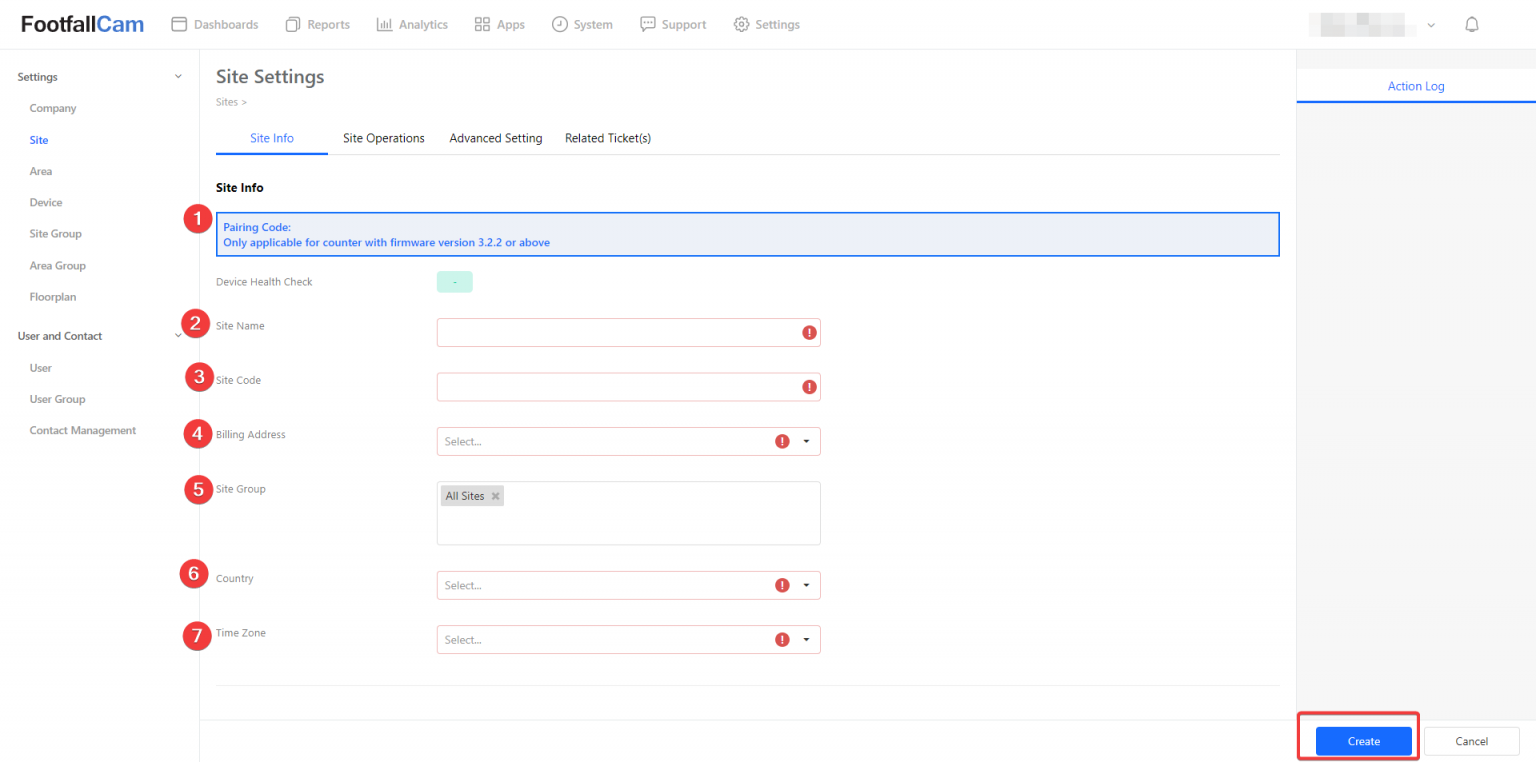This screenshot has height=762, width=1536.
Task: Click the Create button
Action: click(x=1363, y=741)
